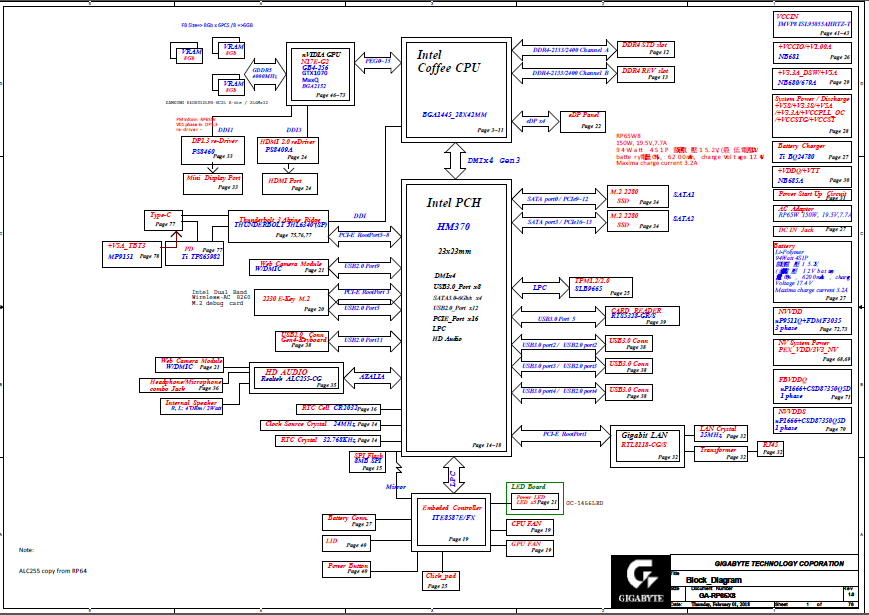Select the +V5A_TBT3 MP9151 box

132,254
